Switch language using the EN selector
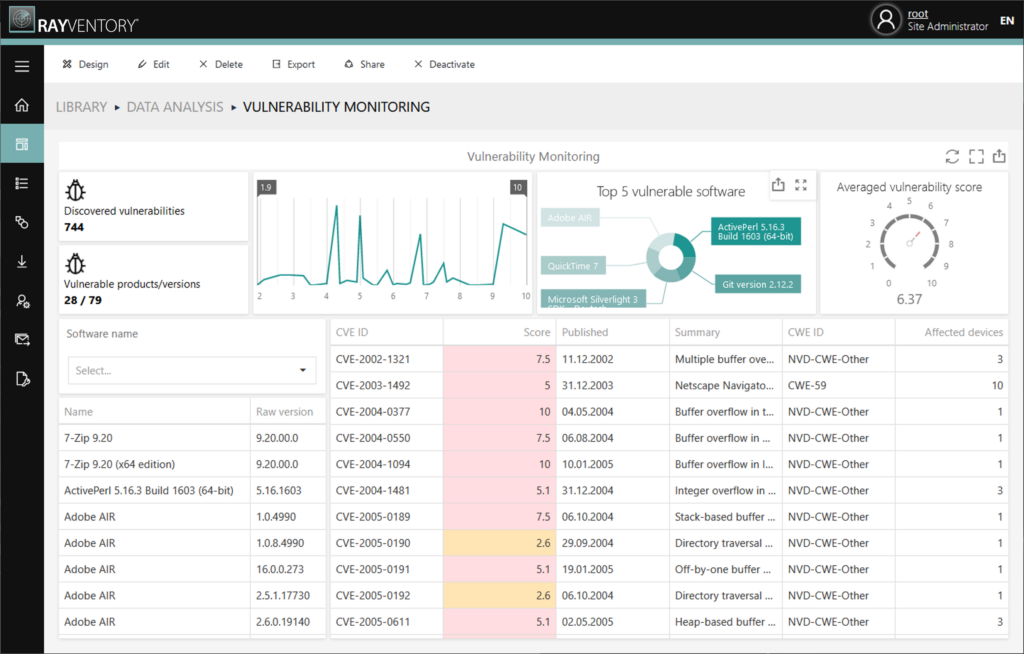This screenshot has height=654, width=1024. (1007, 20)
